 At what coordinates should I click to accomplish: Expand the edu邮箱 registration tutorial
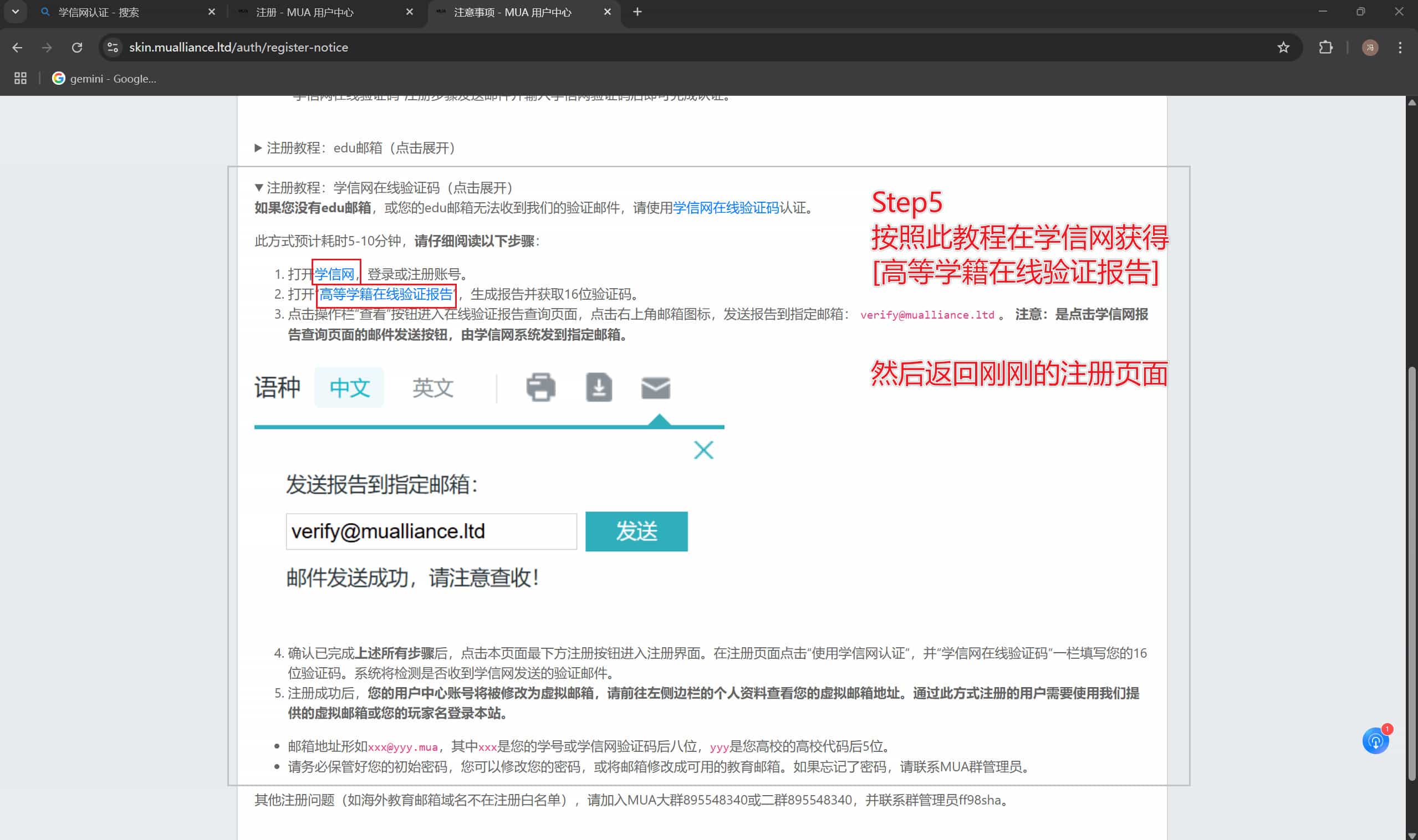point(356,148)
